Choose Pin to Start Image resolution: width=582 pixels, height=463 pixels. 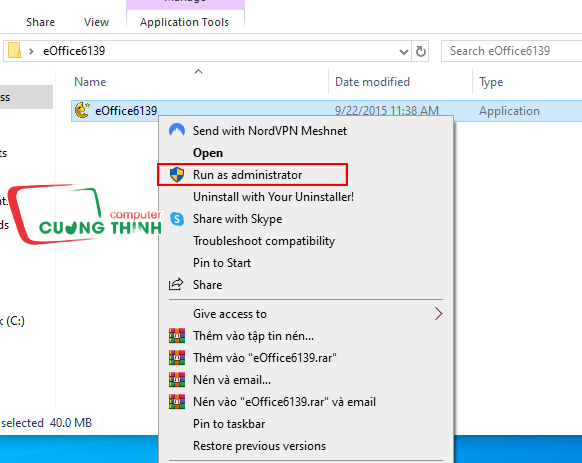pos(222,263)
